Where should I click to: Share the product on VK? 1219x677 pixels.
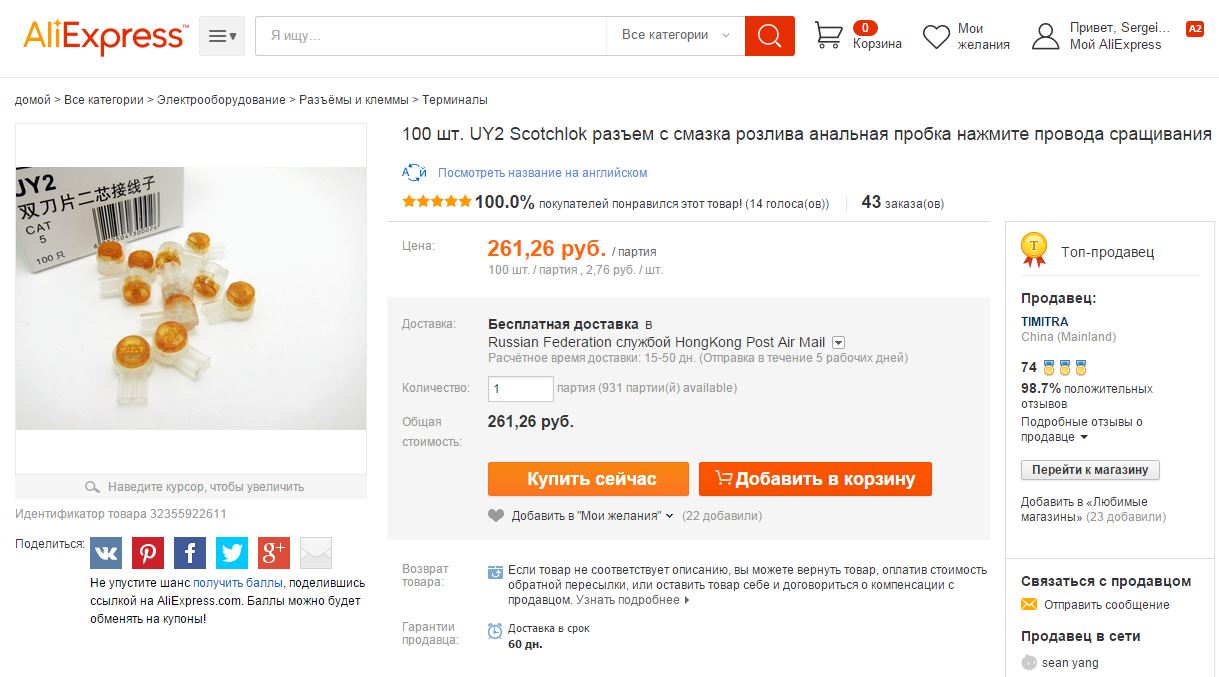(106, 553)
